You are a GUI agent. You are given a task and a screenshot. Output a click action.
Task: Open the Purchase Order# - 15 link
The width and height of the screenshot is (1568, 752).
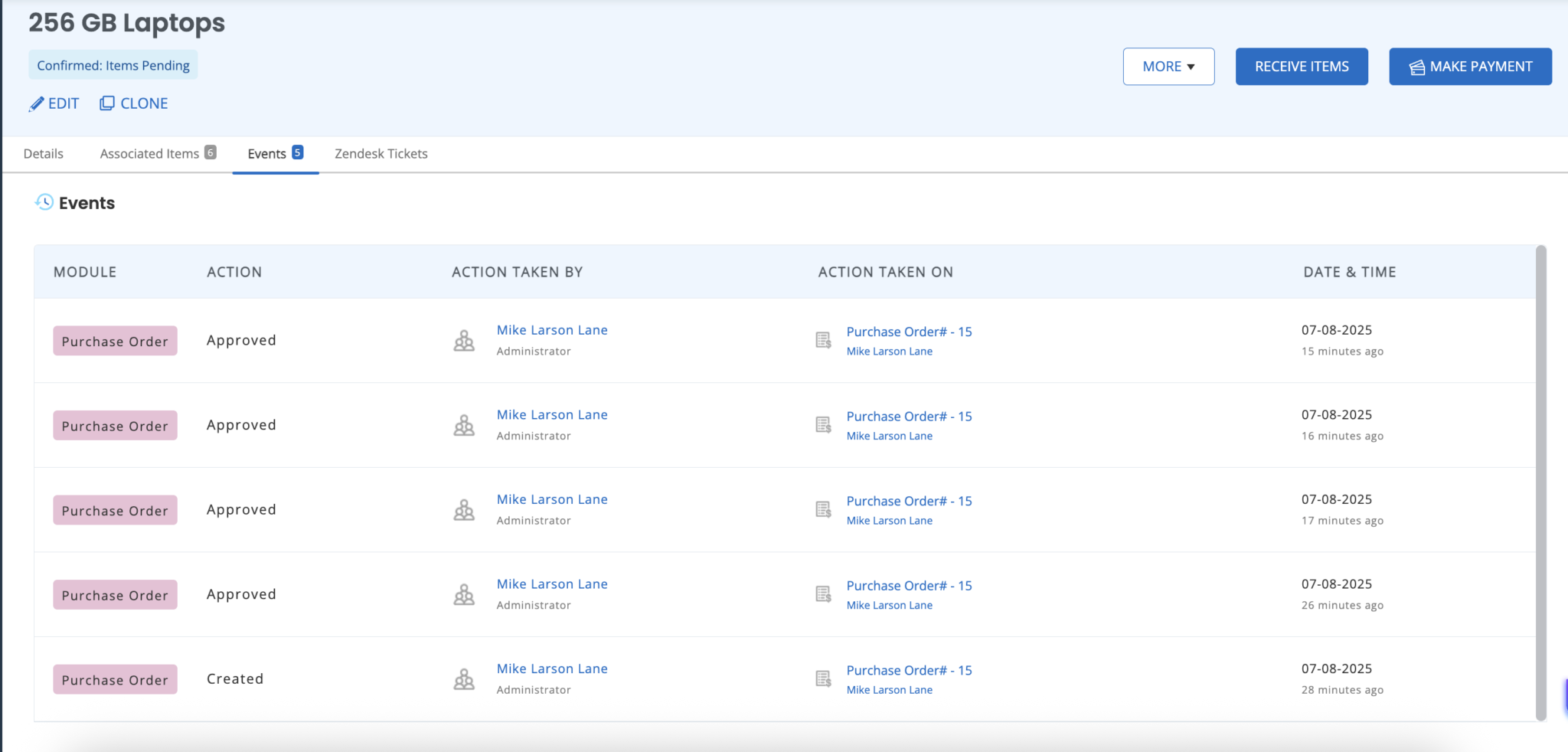pos(908,331)
